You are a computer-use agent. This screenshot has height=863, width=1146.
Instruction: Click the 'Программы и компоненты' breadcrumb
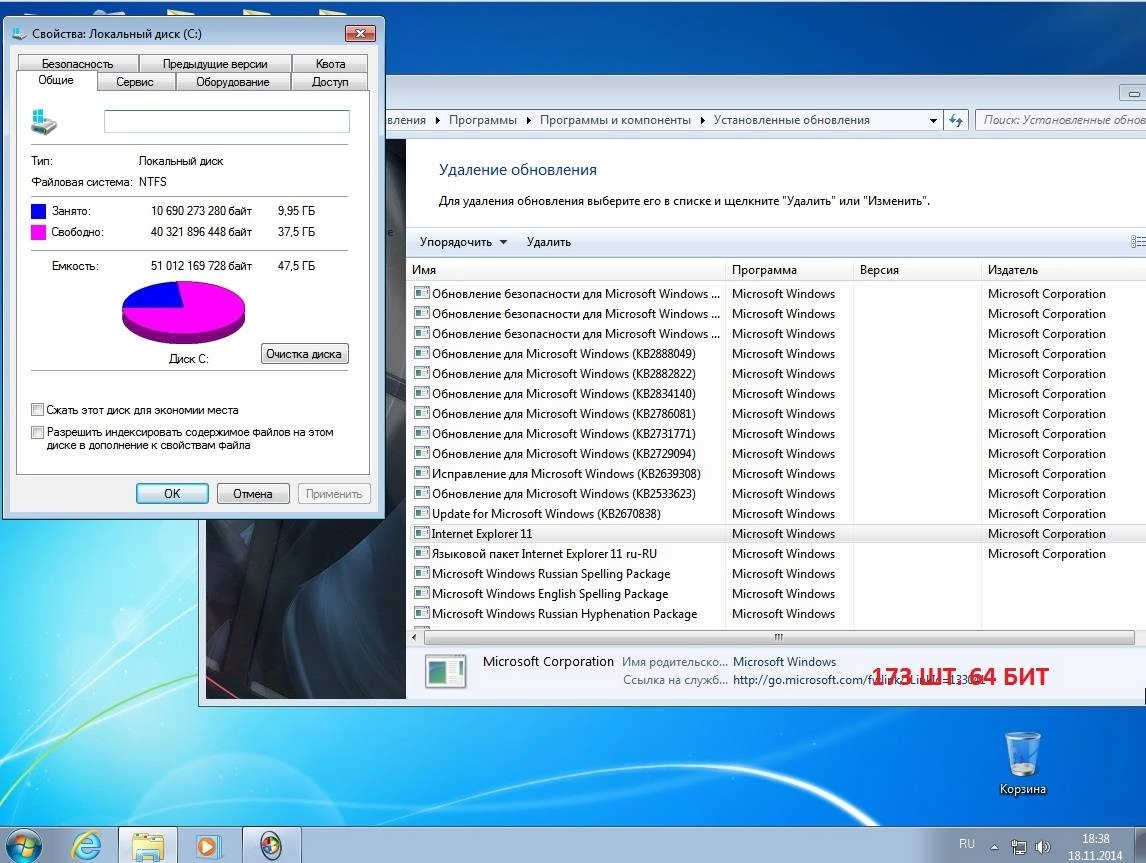tap(615, 120)
